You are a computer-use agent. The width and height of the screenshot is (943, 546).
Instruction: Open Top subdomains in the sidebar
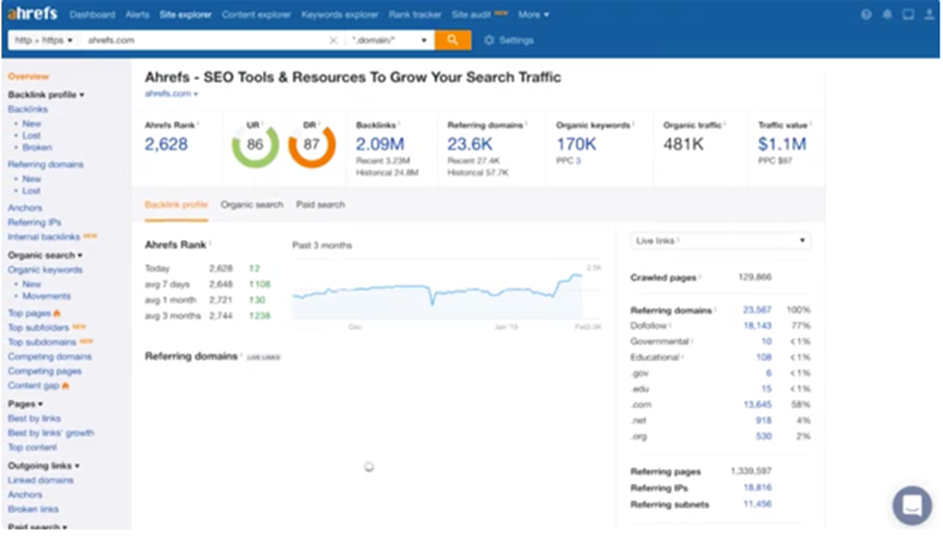42,342
